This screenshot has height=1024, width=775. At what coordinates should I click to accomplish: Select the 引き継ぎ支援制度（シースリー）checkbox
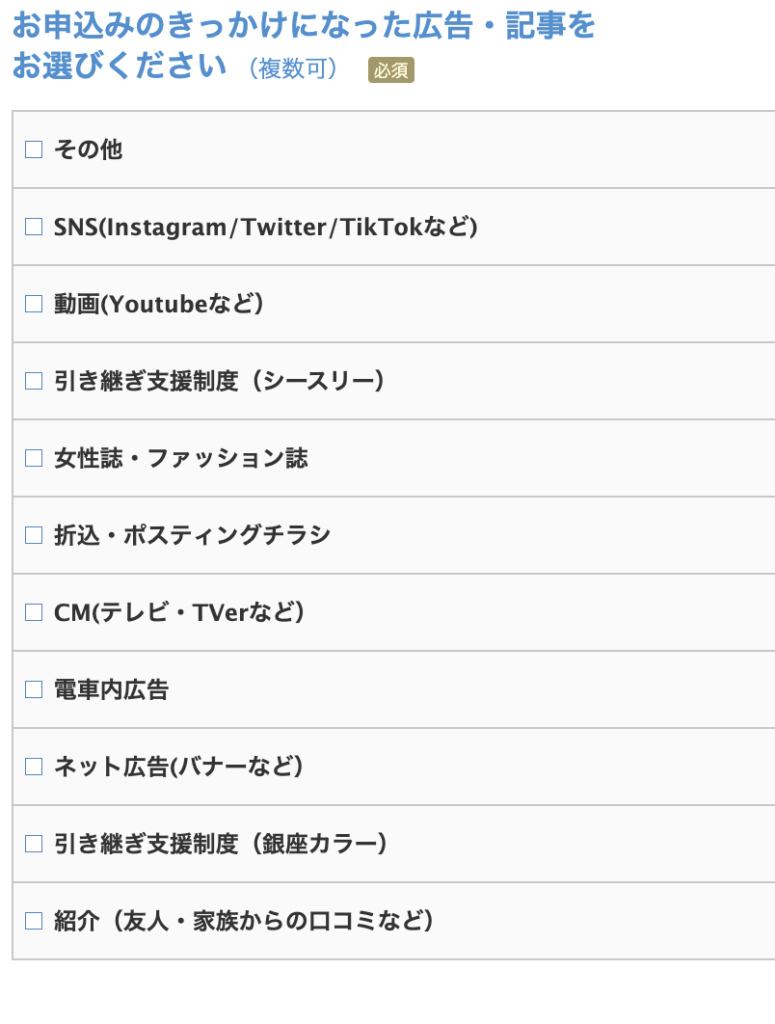[x=34, y=381]
